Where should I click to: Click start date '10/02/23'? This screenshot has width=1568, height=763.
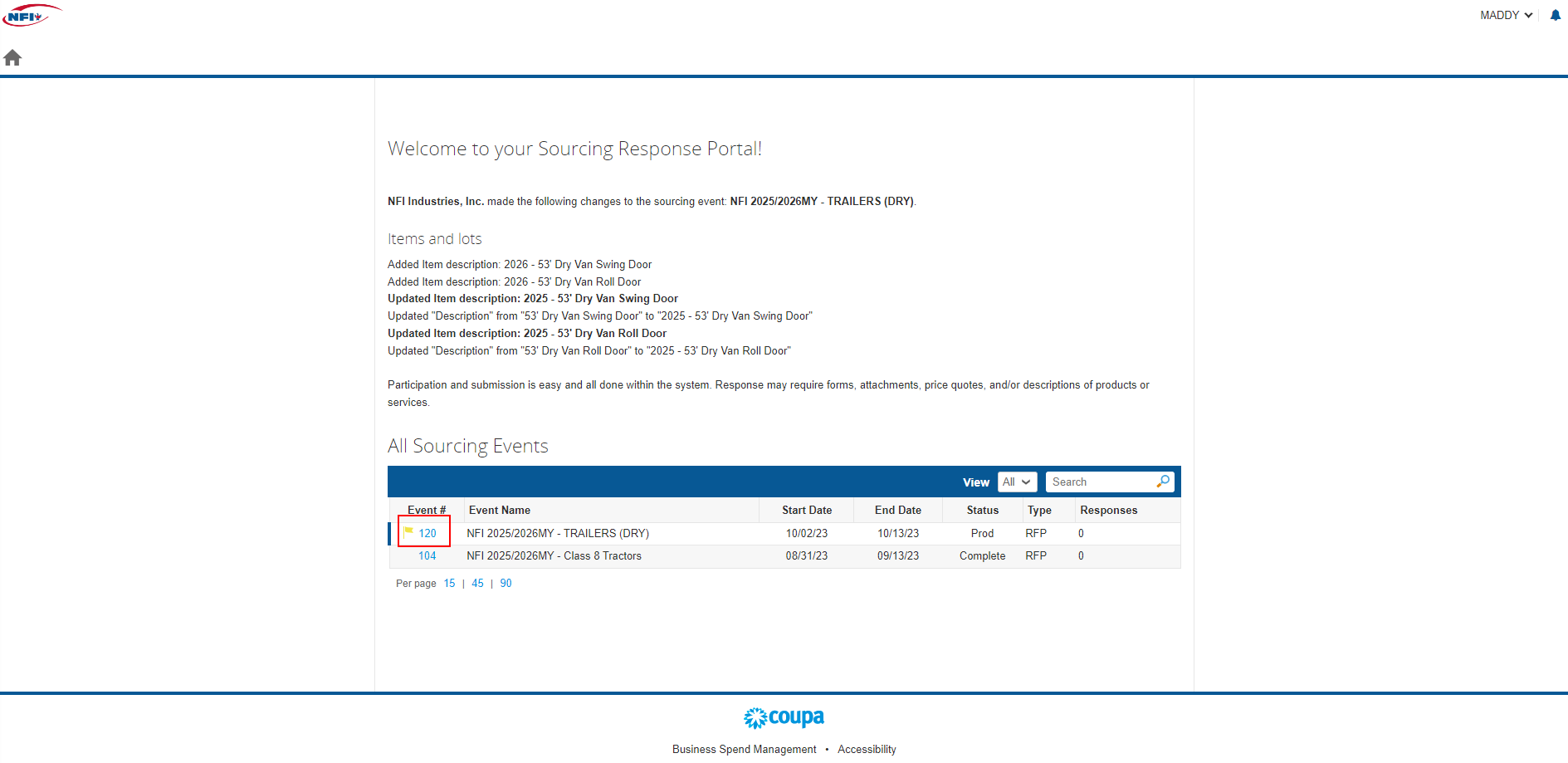click(x=807, y=533)
